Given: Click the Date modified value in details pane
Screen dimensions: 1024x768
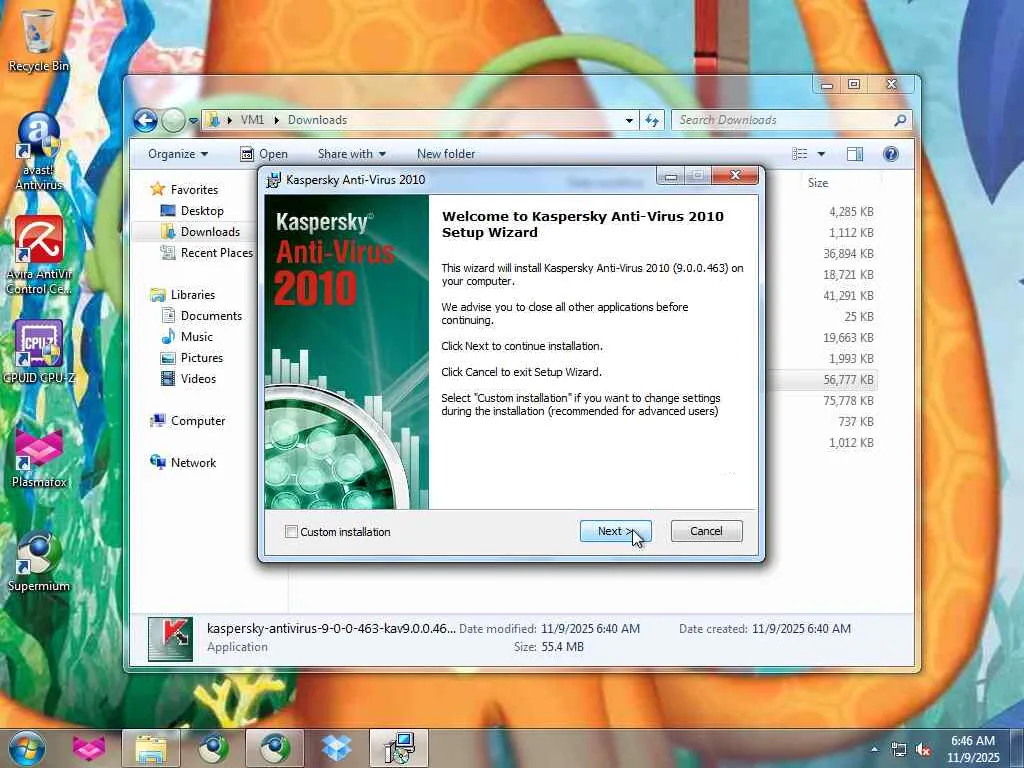Looking at the screenshot, I should [x=590, y=629].
